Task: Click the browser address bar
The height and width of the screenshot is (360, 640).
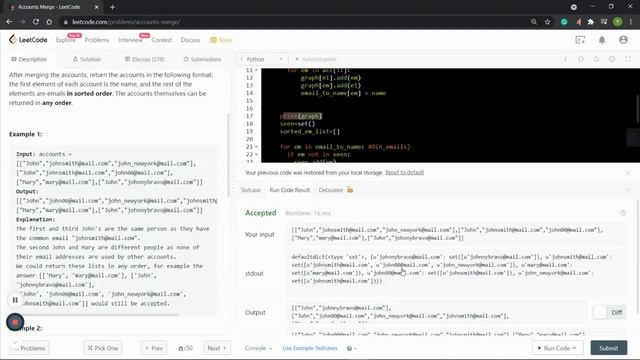Action: 294,22
